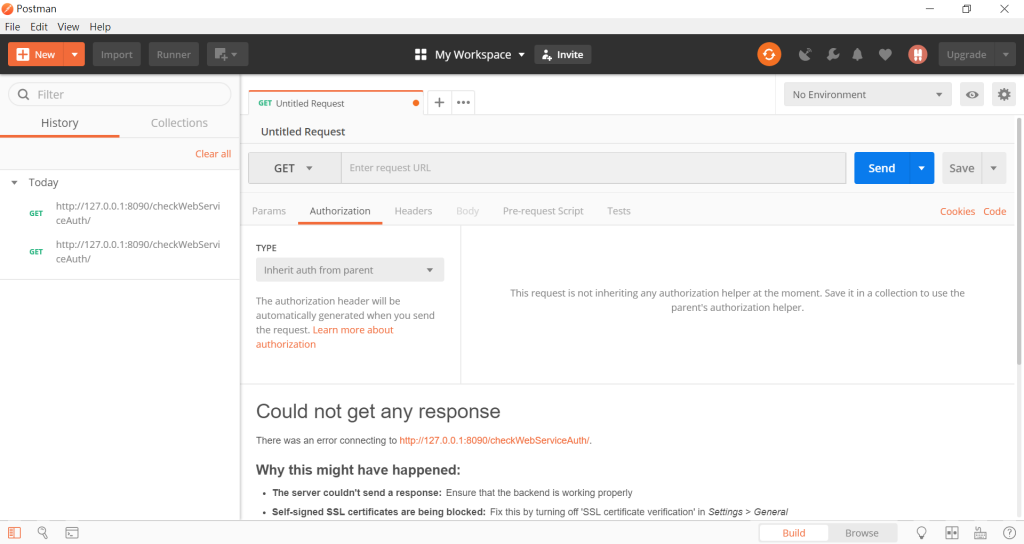
Task: Click the 127.0.0.1:8090 error URL link
Action: coord(494,440)
